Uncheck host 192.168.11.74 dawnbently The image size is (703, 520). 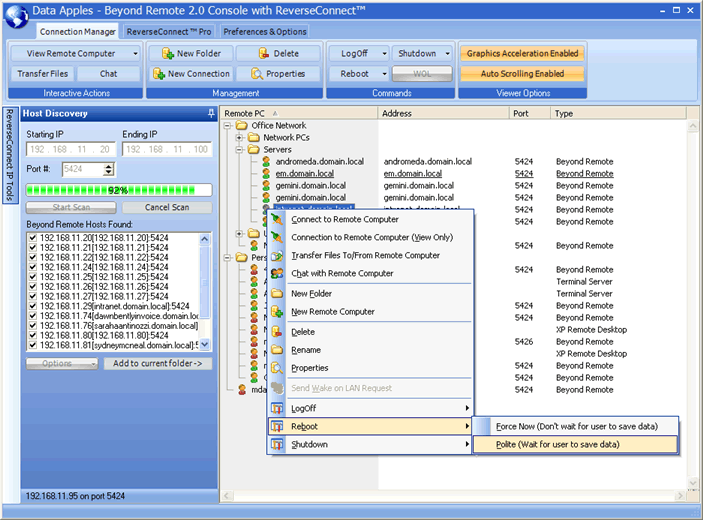32,316
